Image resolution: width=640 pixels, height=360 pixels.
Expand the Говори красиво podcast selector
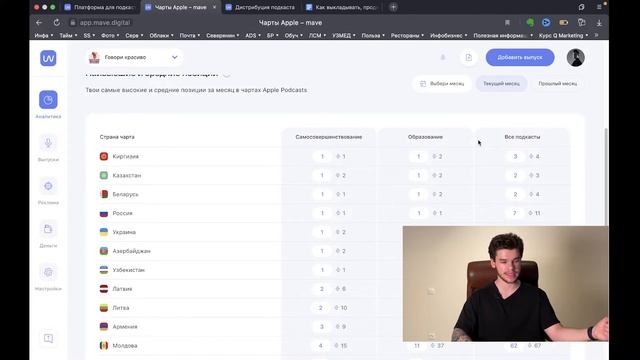coord(134,58)
